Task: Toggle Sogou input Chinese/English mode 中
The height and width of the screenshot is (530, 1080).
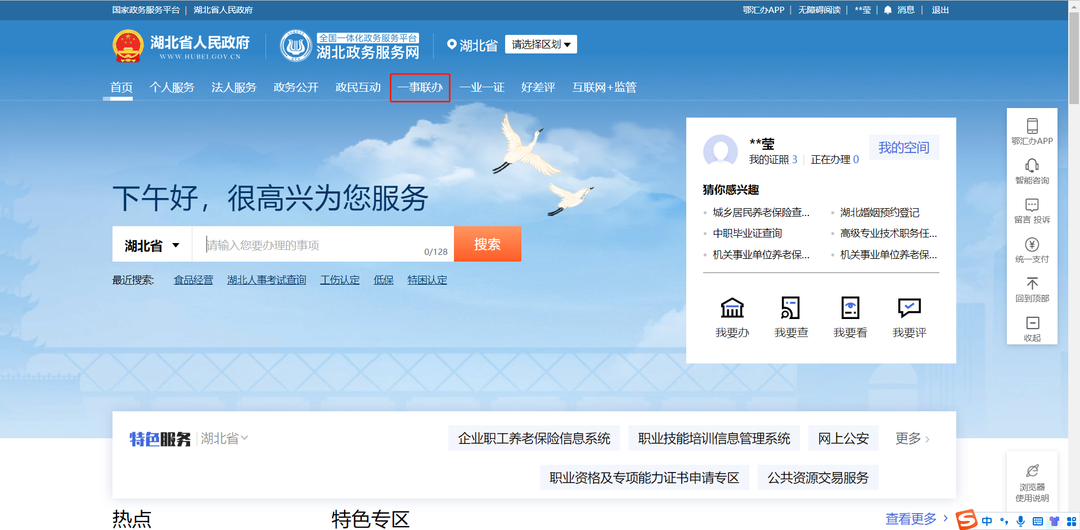Action: 987,521
